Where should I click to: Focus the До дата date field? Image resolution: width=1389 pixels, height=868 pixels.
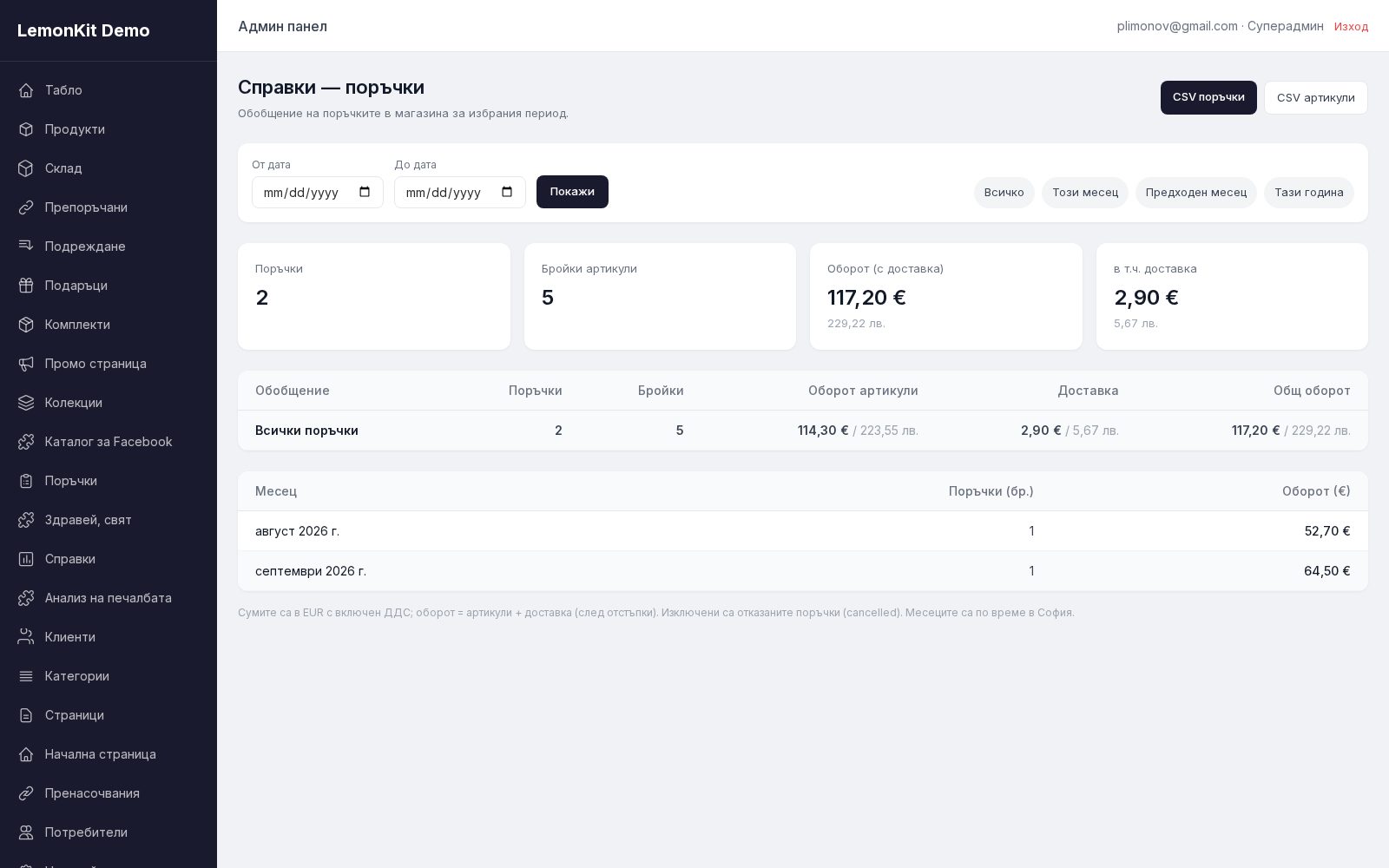[460, 192]
